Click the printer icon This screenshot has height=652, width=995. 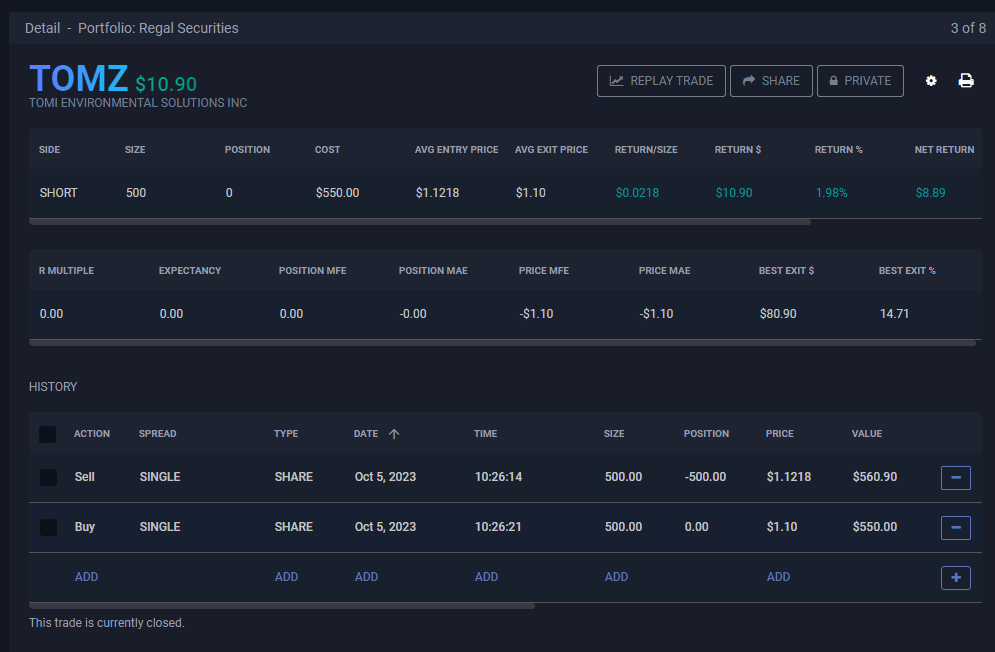pos(966,81)
